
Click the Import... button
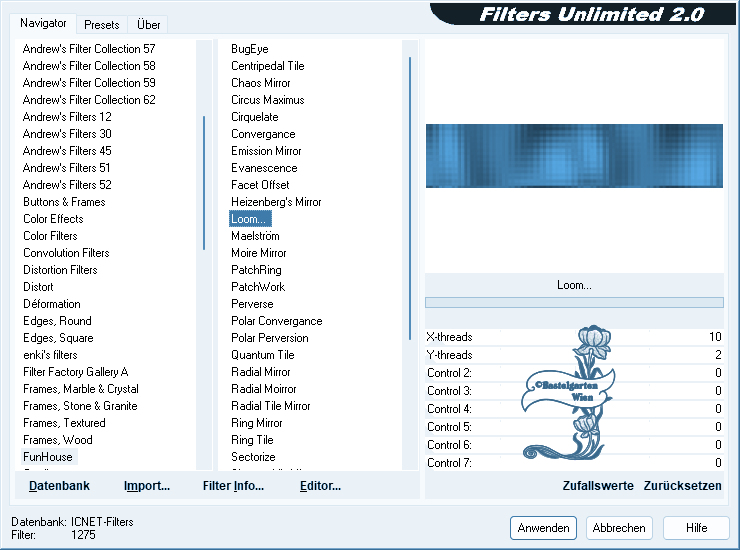(147, 486)
